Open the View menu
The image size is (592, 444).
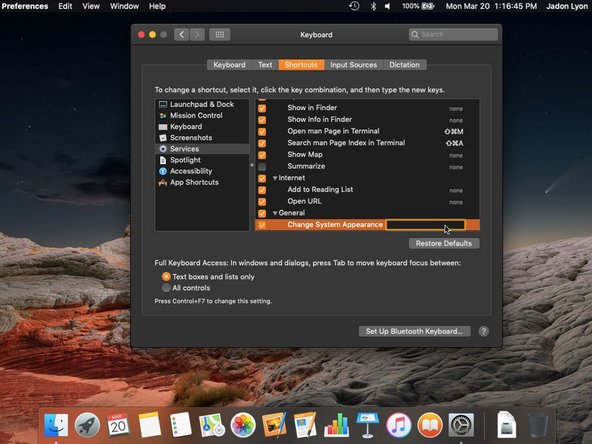click(91, 6)
